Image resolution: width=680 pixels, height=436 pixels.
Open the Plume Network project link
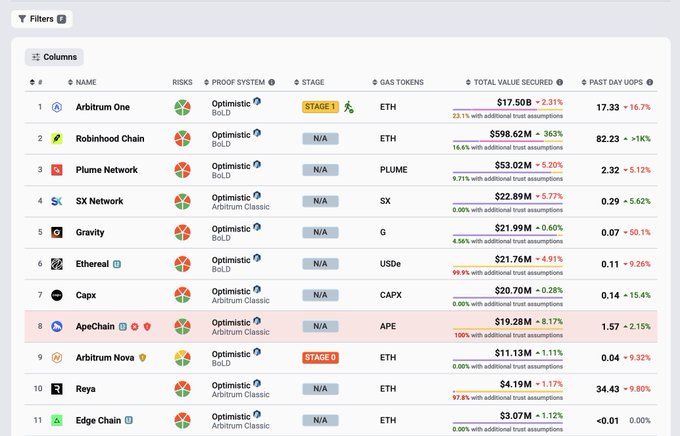106,170
